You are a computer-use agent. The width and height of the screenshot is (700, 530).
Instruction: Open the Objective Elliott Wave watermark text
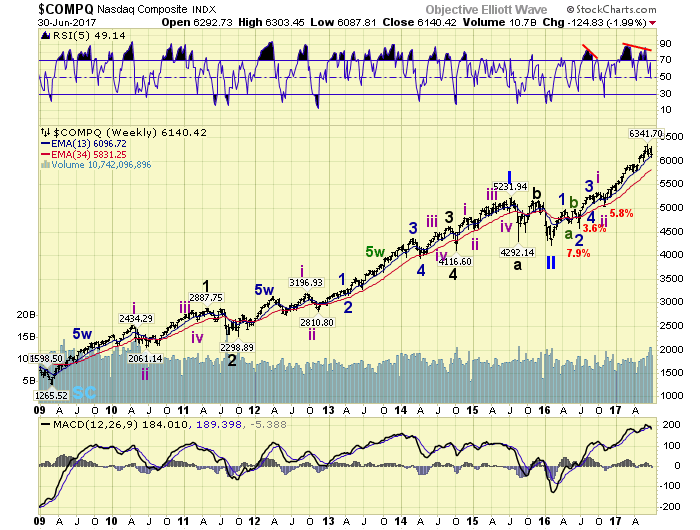click(x=486, y=10)
